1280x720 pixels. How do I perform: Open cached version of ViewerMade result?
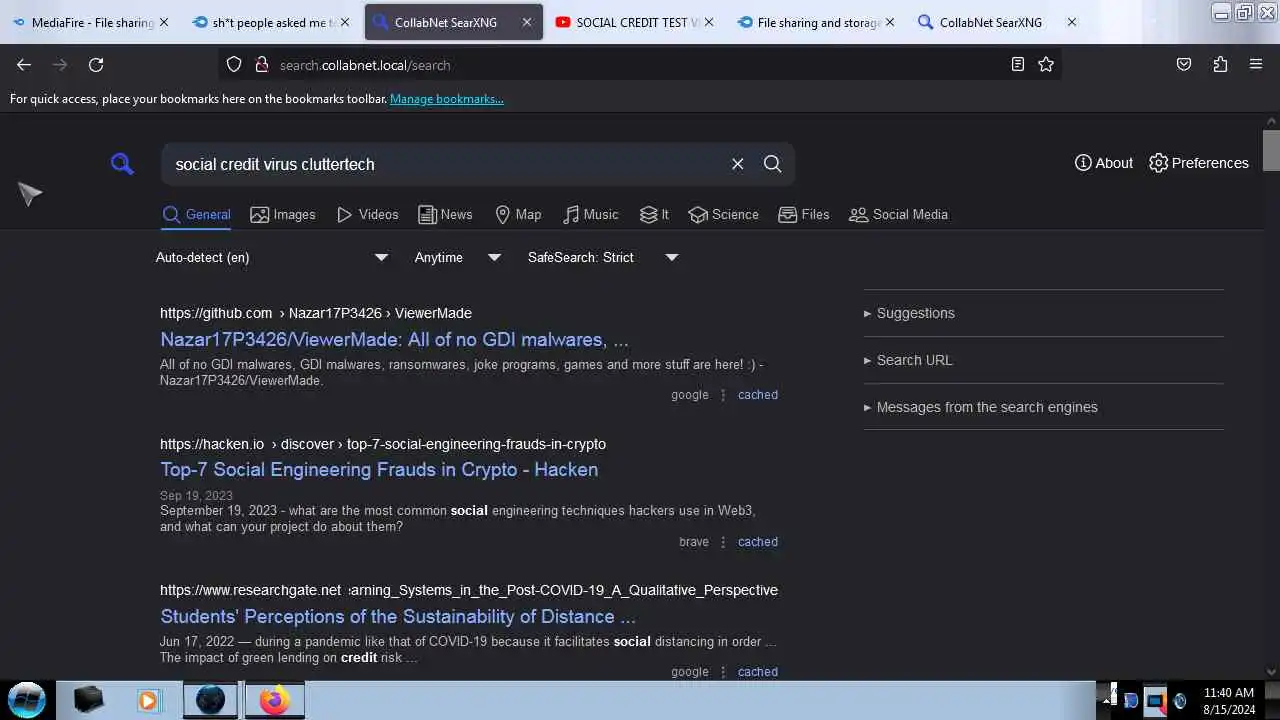pos(757,395)
